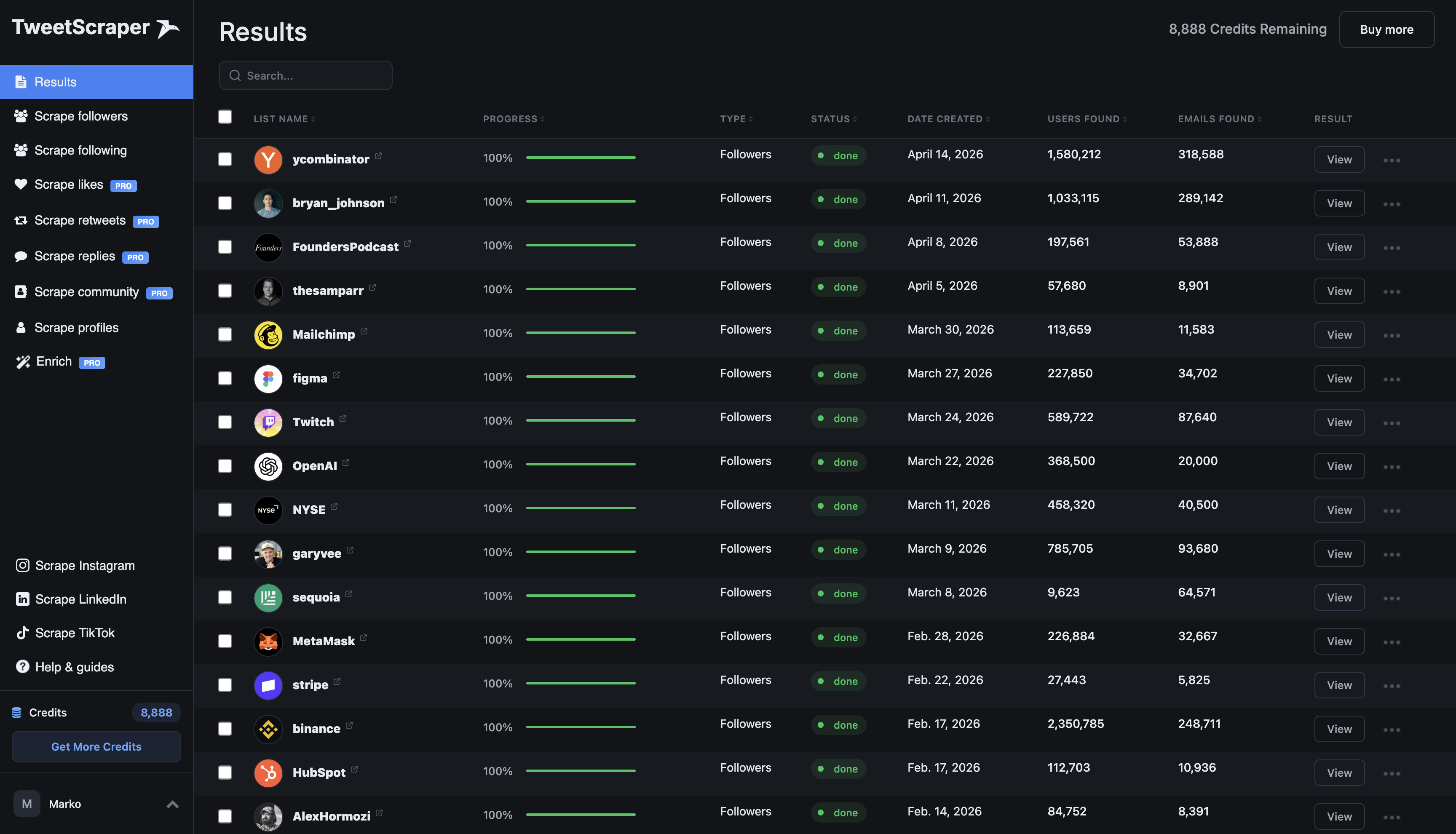Check the Mailchimp row checkbox

pos(225,334)
